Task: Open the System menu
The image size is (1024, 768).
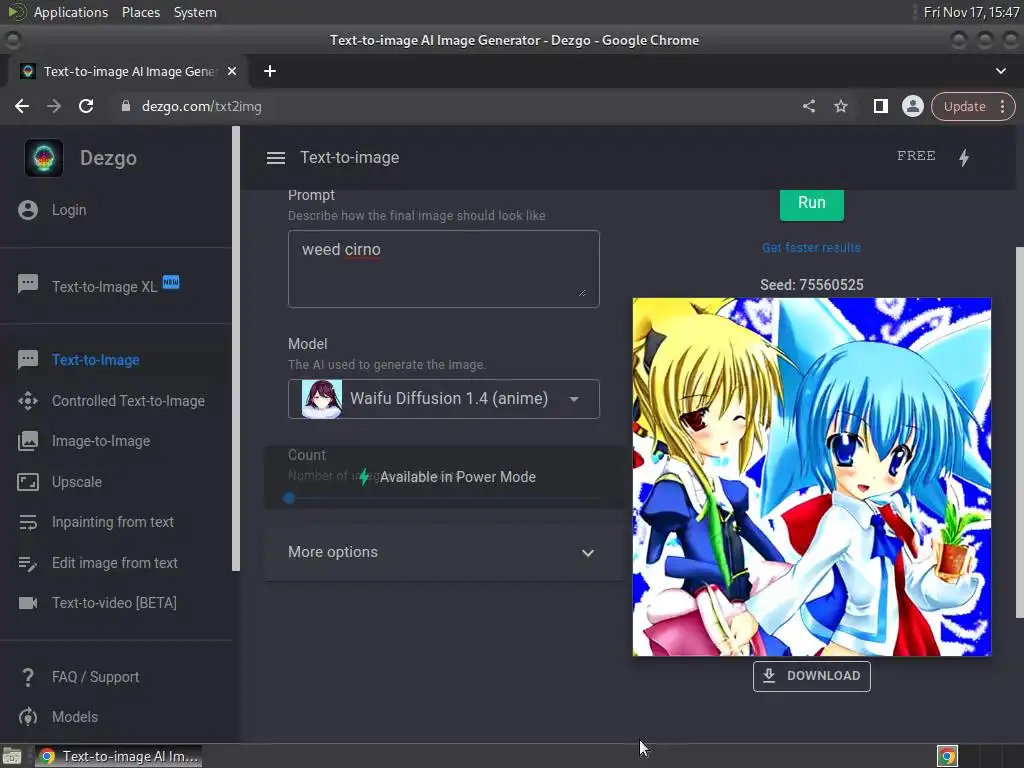Action: [195, 12]
